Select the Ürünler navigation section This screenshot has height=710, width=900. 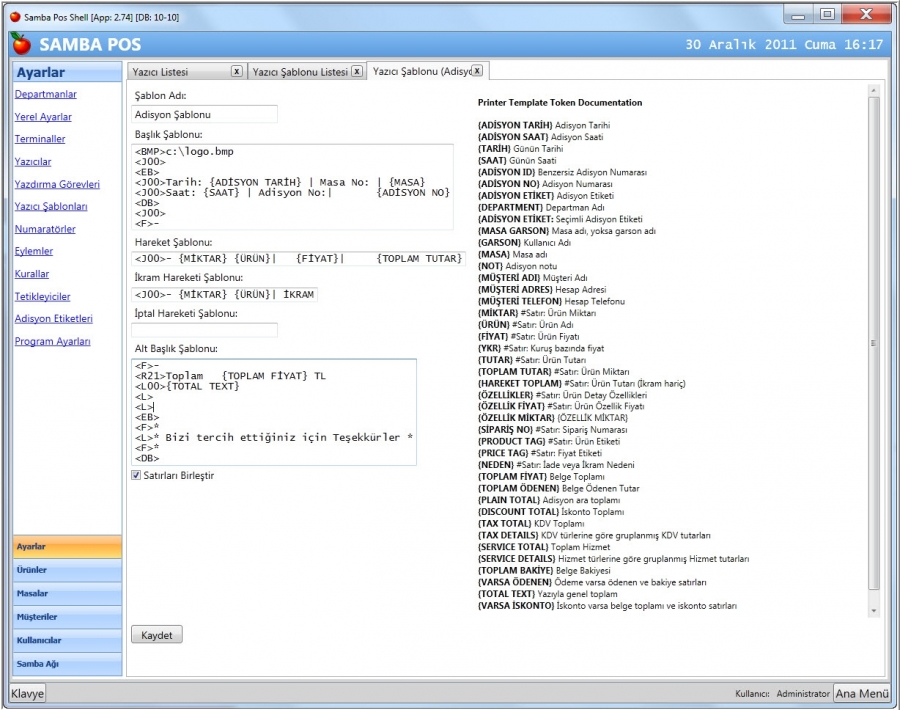tap(67, 571)
